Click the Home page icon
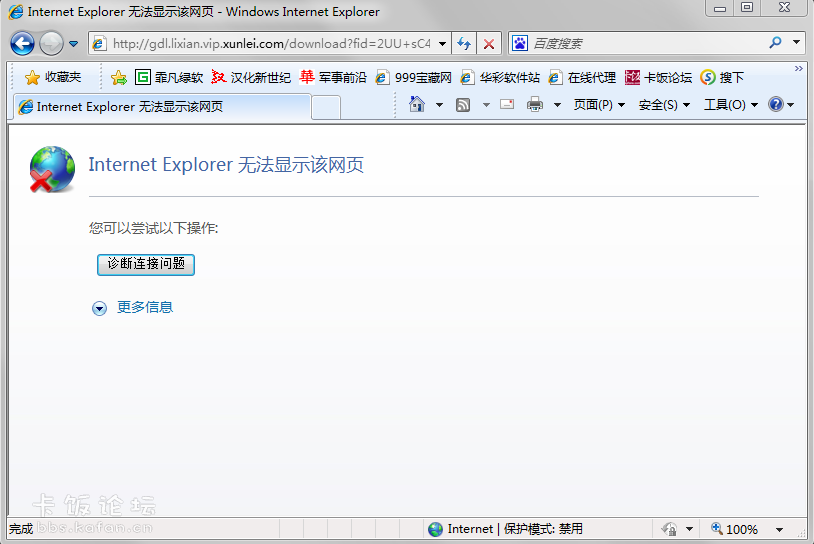The width and height of the screenshot is (814, 544). [417, 105]
